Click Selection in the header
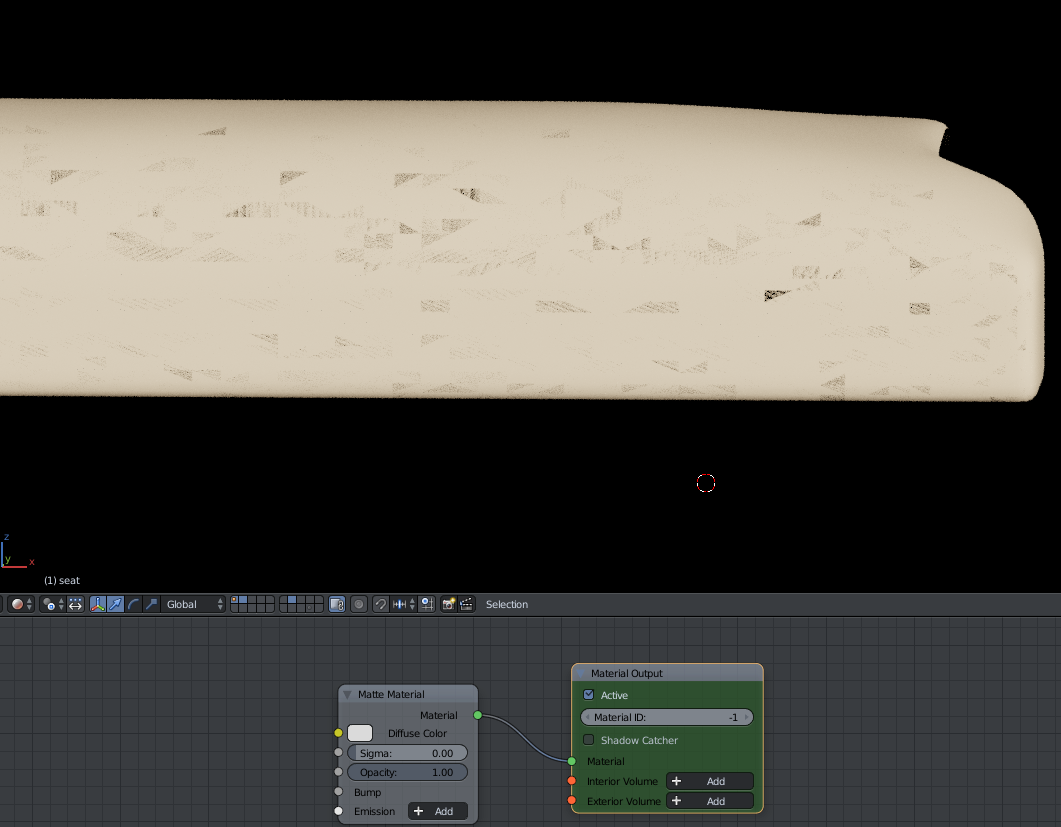Viewport: 1061px width, 827px height. click(506, 604)
